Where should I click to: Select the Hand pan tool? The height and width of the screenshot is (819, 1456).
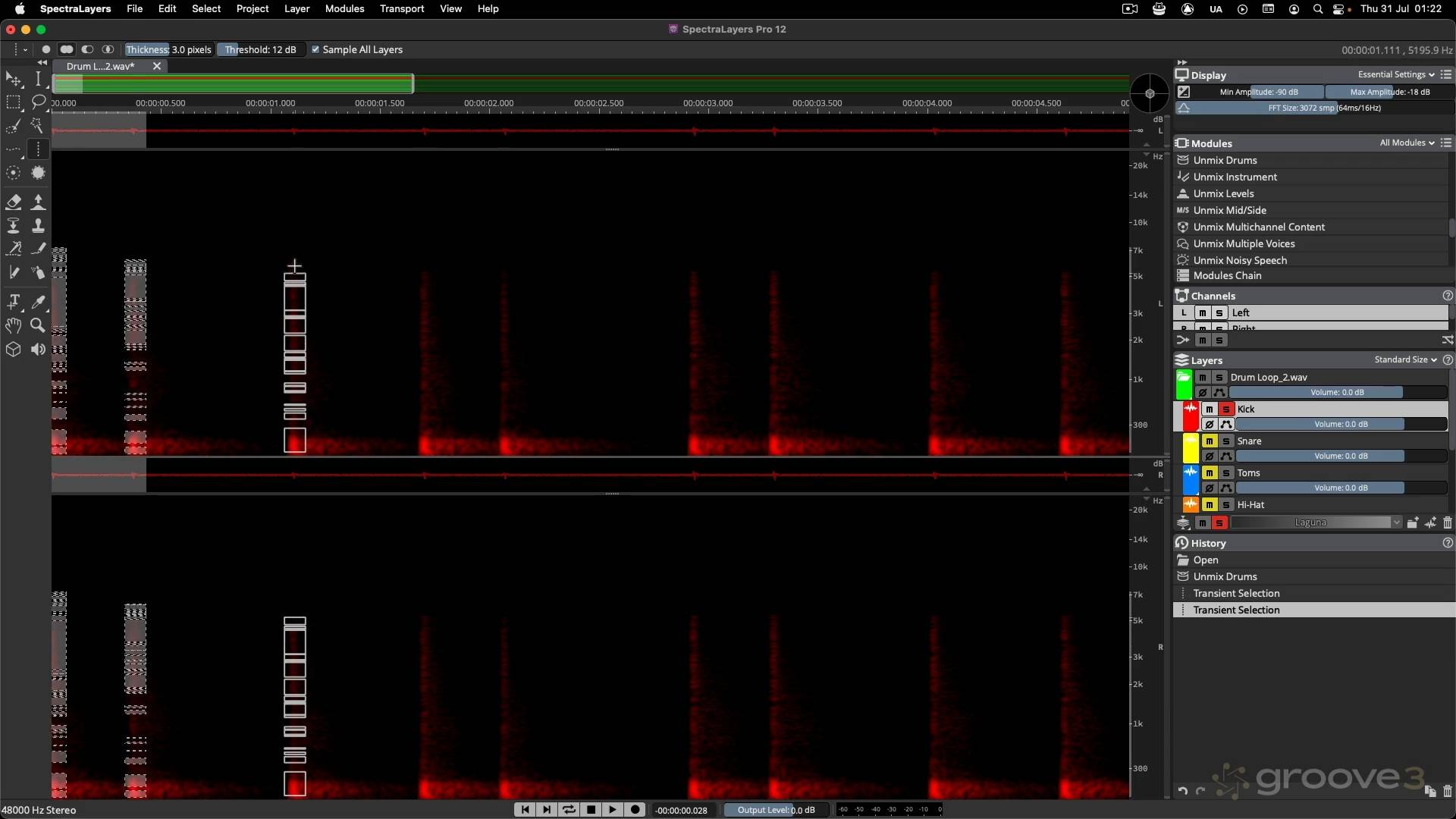click(14, 325)
